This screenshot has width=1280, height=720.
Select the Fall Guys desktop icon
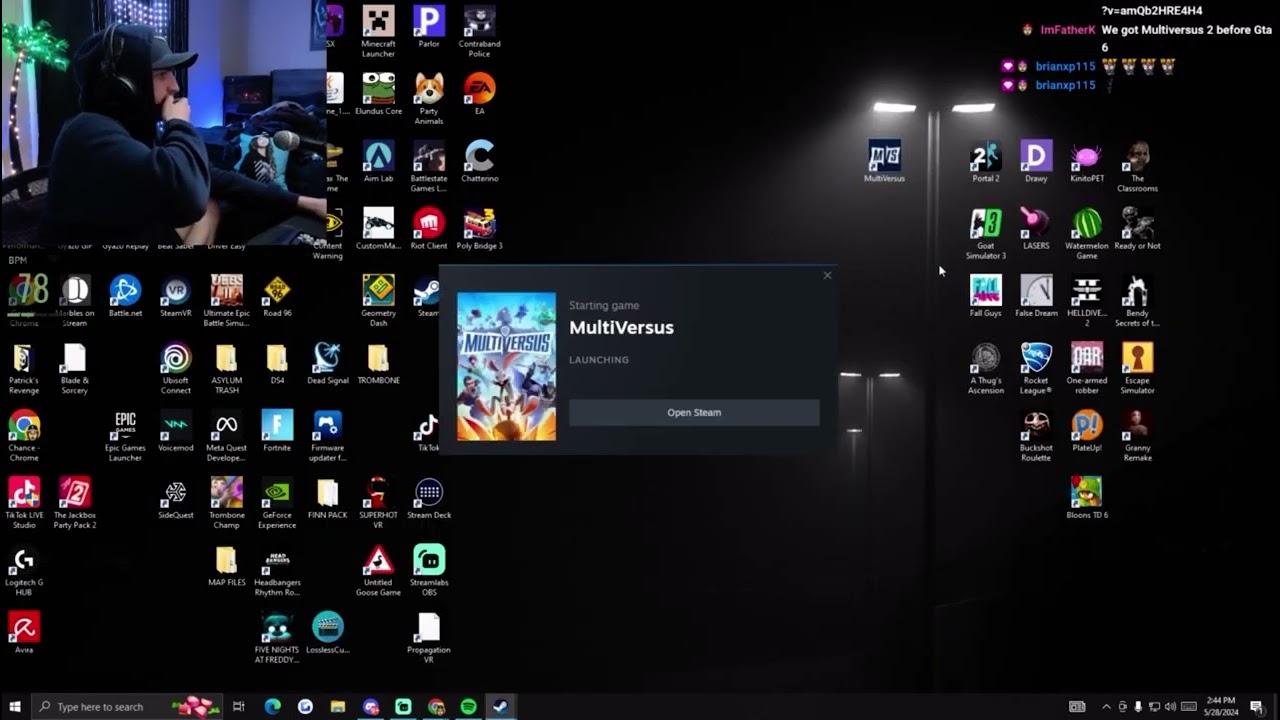(985, 296)
